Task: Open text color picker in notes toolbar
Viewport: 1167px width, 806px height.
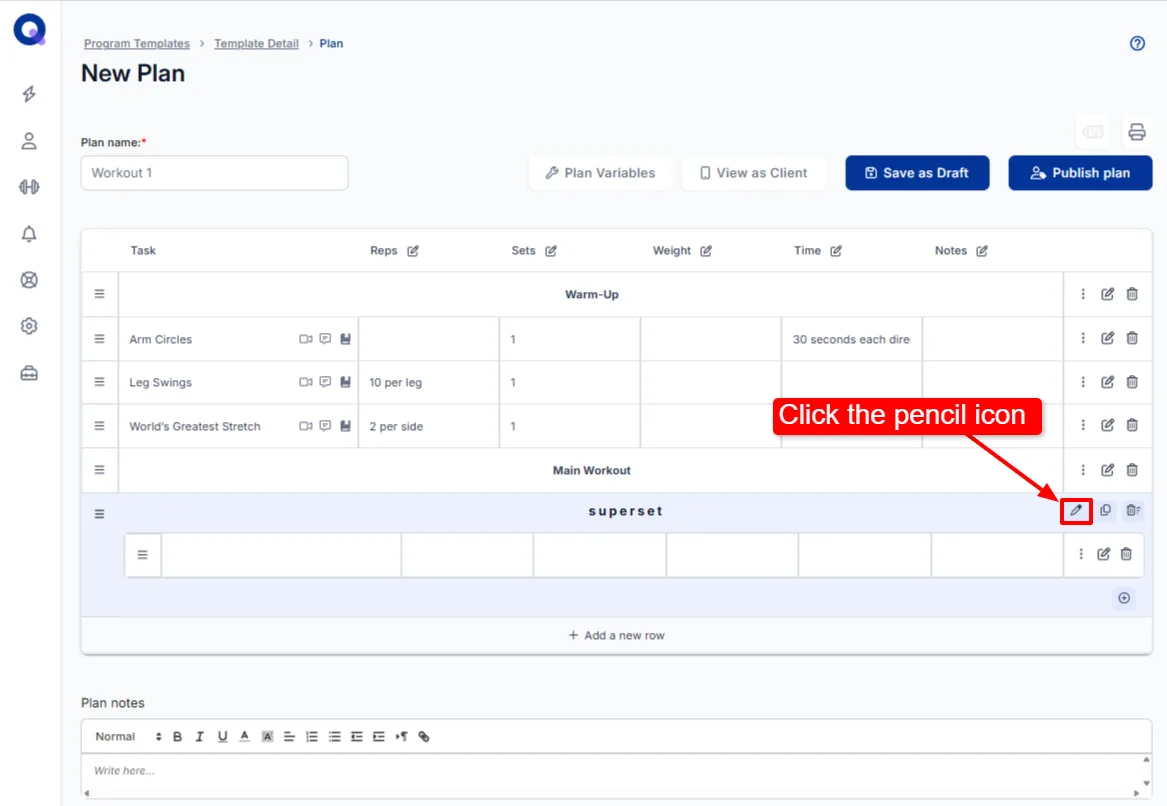Action: click(x=244, y=736)
